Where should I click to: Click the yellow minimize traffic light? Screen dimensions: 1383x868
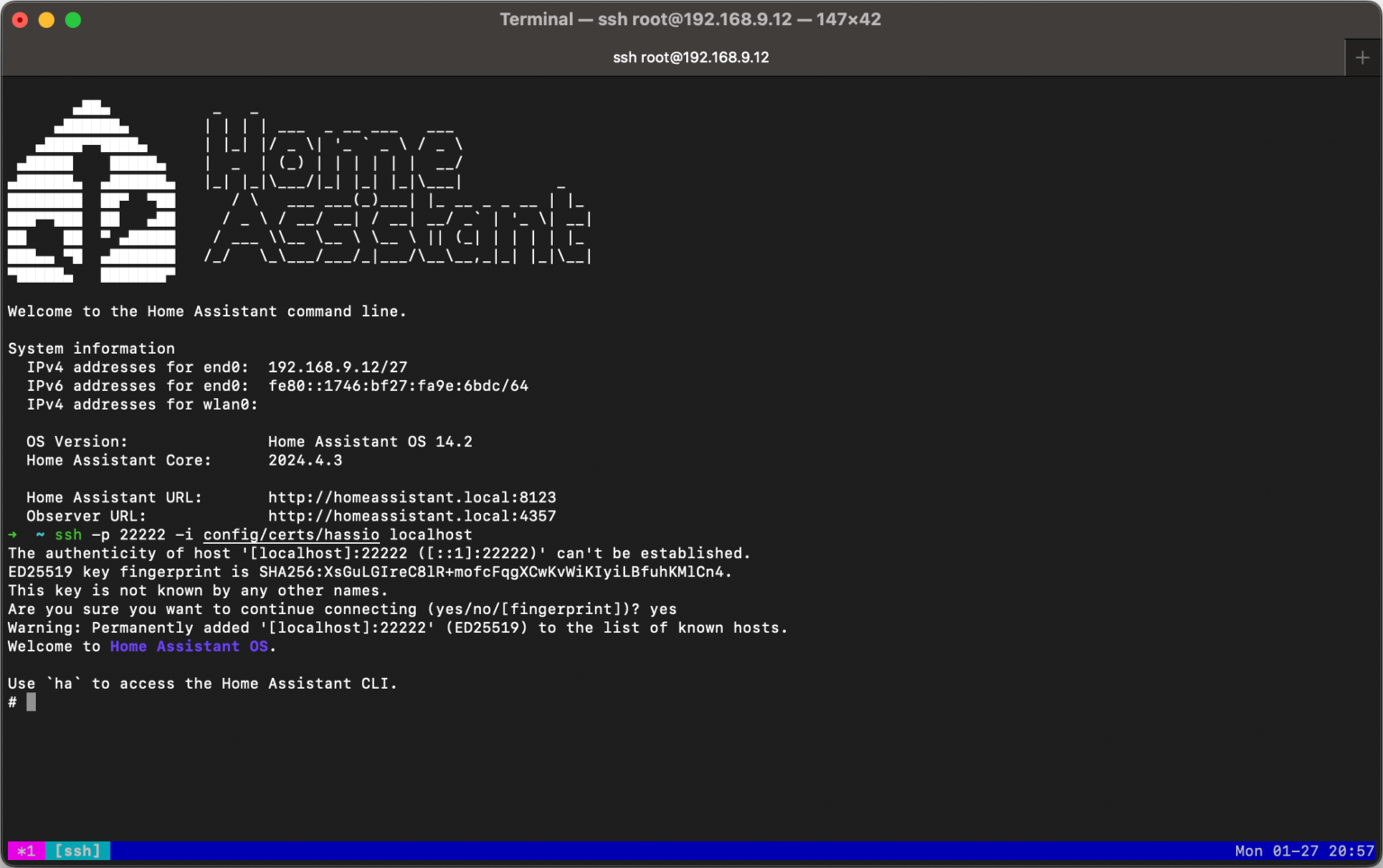click(x=45, y=19)
